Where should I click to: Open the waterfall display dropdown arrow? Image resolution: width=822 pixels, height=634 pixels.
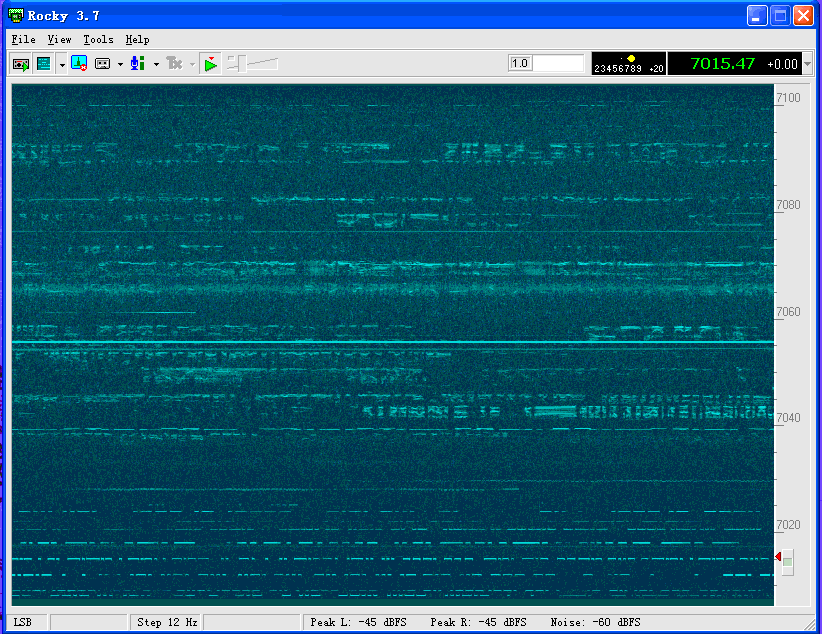coord(62,65)
